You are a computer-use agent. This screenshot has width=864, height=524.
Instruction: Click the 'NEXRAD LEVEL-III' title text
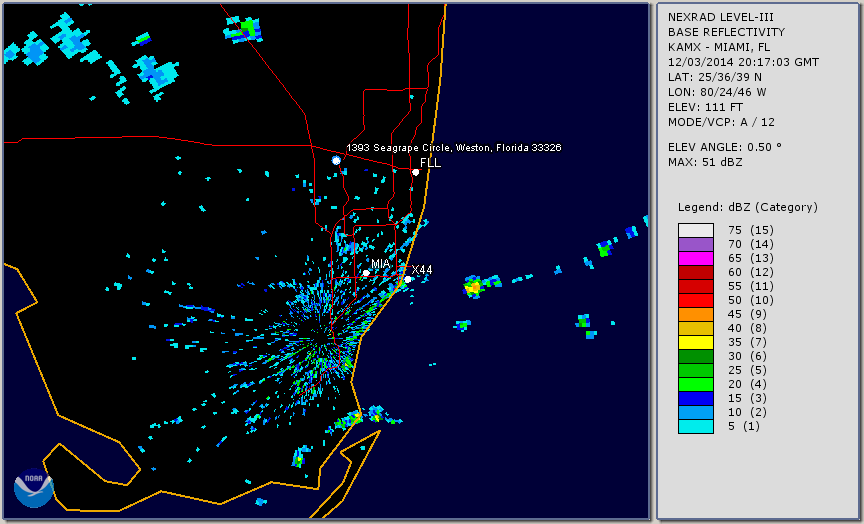click(x=721, y=17)
